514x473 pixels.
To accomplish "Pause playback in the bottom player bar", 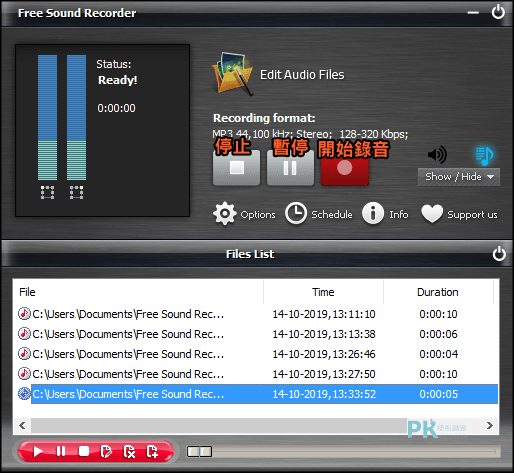I will click(61, 452).
